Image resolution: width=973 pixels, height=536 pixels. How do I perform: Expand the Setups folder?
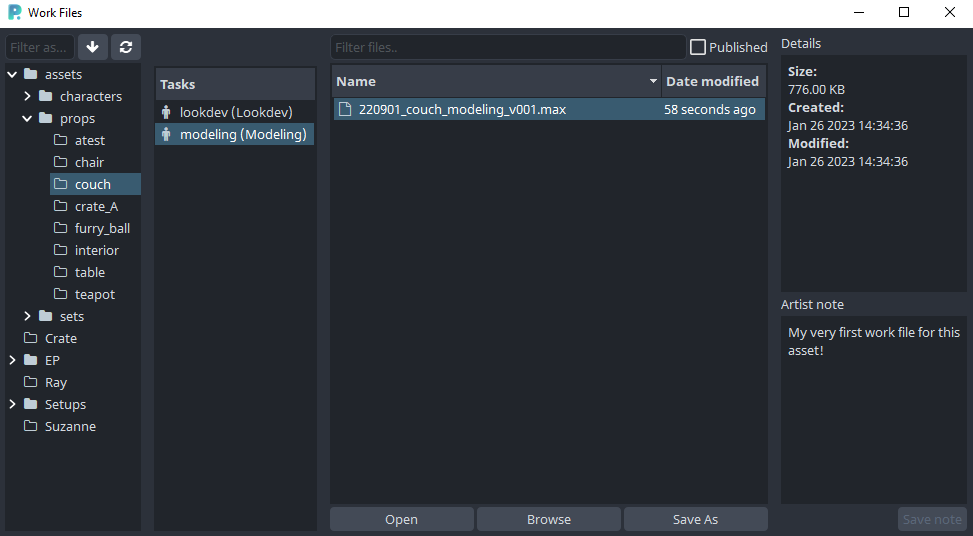tap(13, 404)
